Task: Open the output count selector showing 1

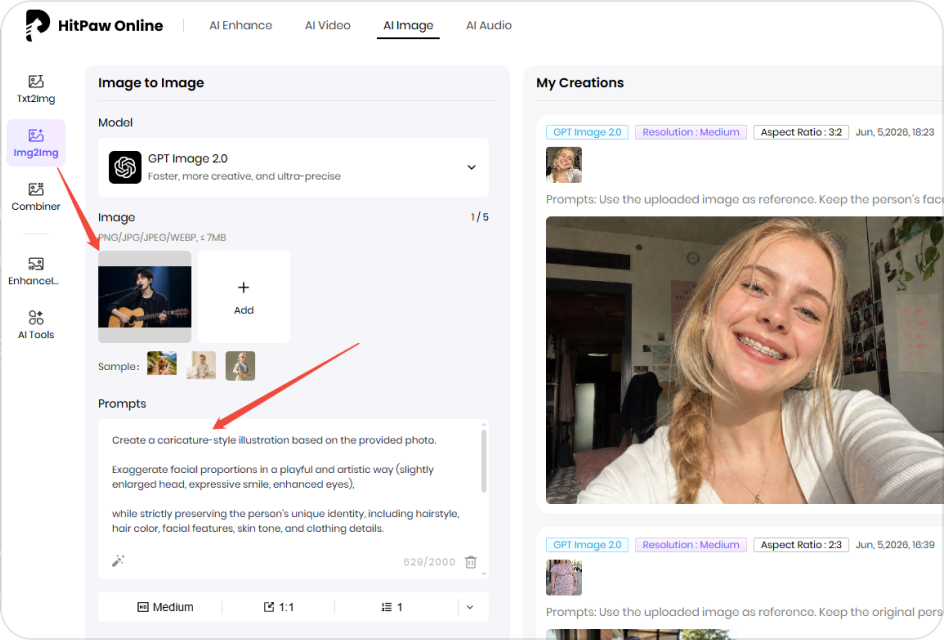Action: pos(392,607)
